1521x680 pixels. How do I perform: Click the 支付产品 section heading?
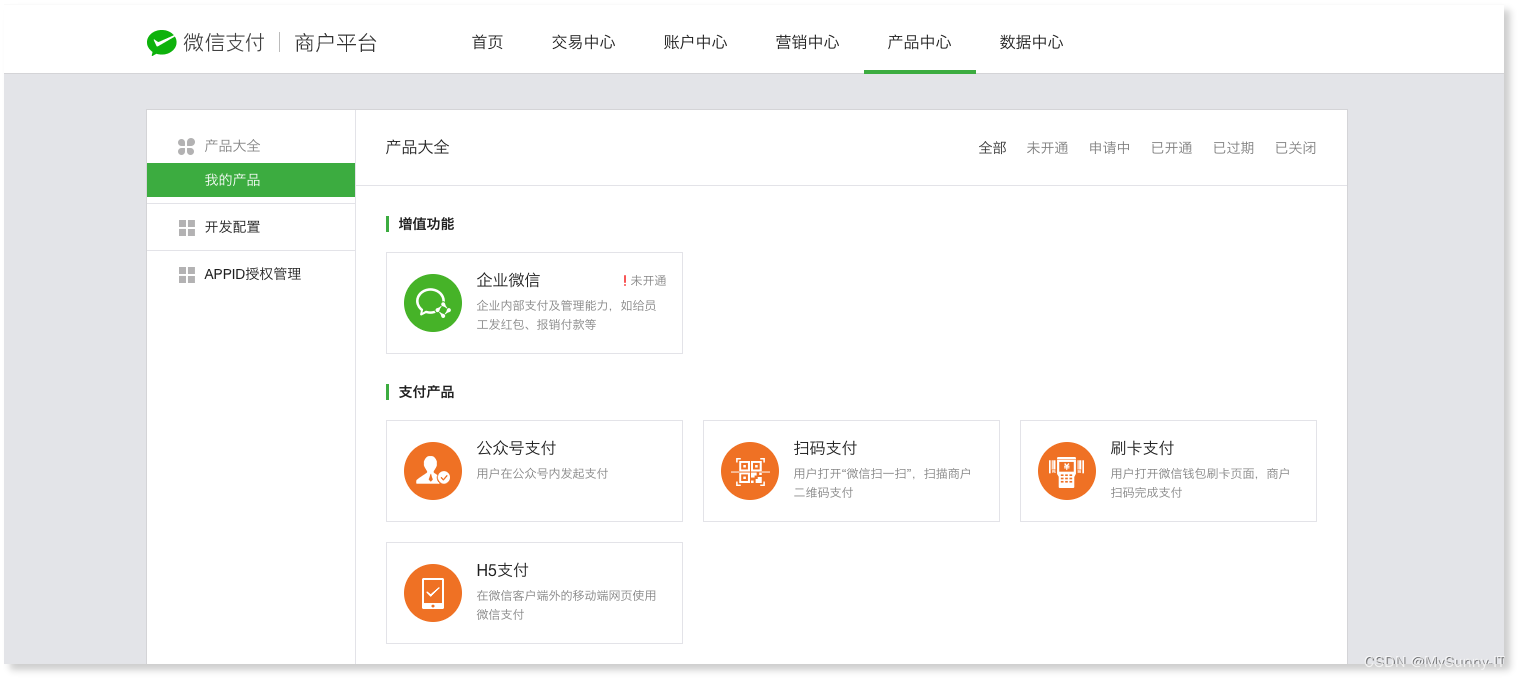(426, 392)
